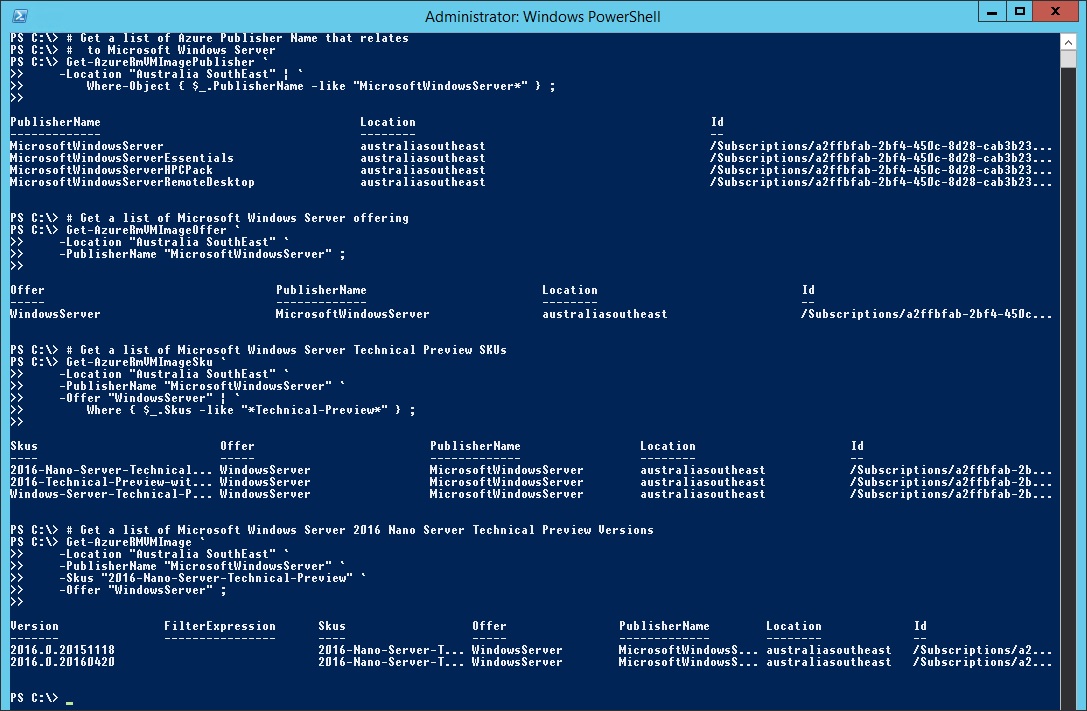Click comment about Technical Preview SKUs
Screen dimensions: 1087x711
point(286,350)
